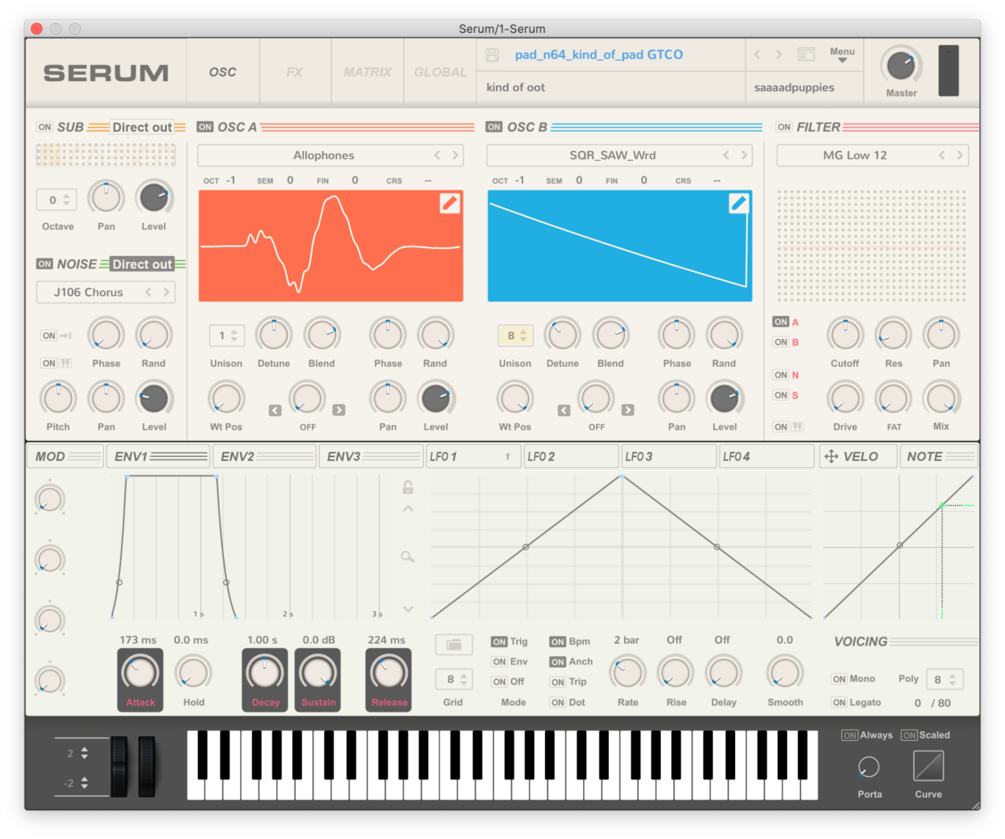
Task: Edit OSC B wavetable with pencil icon
Action: pyautogui.click(x=738, y=203)
